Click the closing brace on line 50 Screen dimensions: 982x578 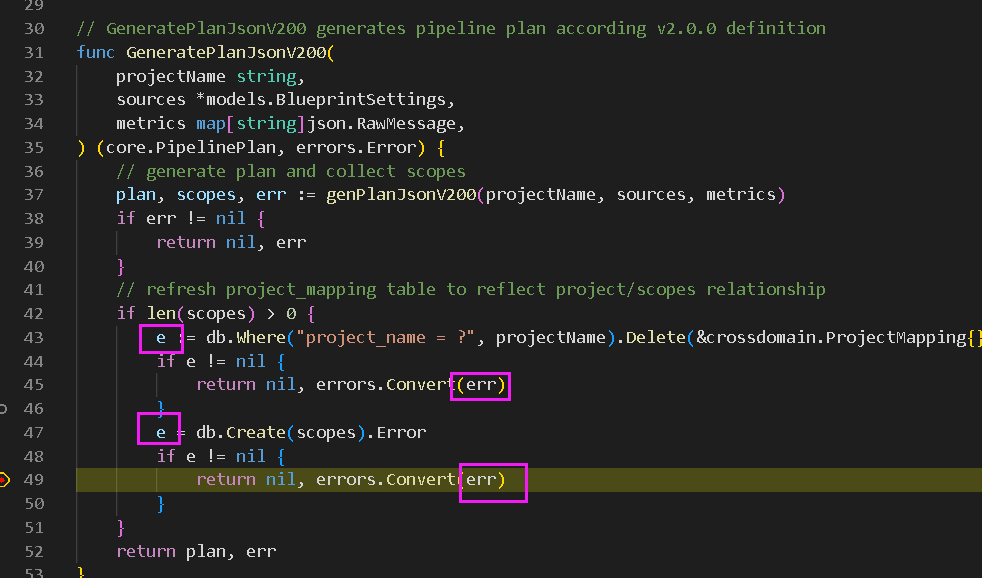click(161, 503)
